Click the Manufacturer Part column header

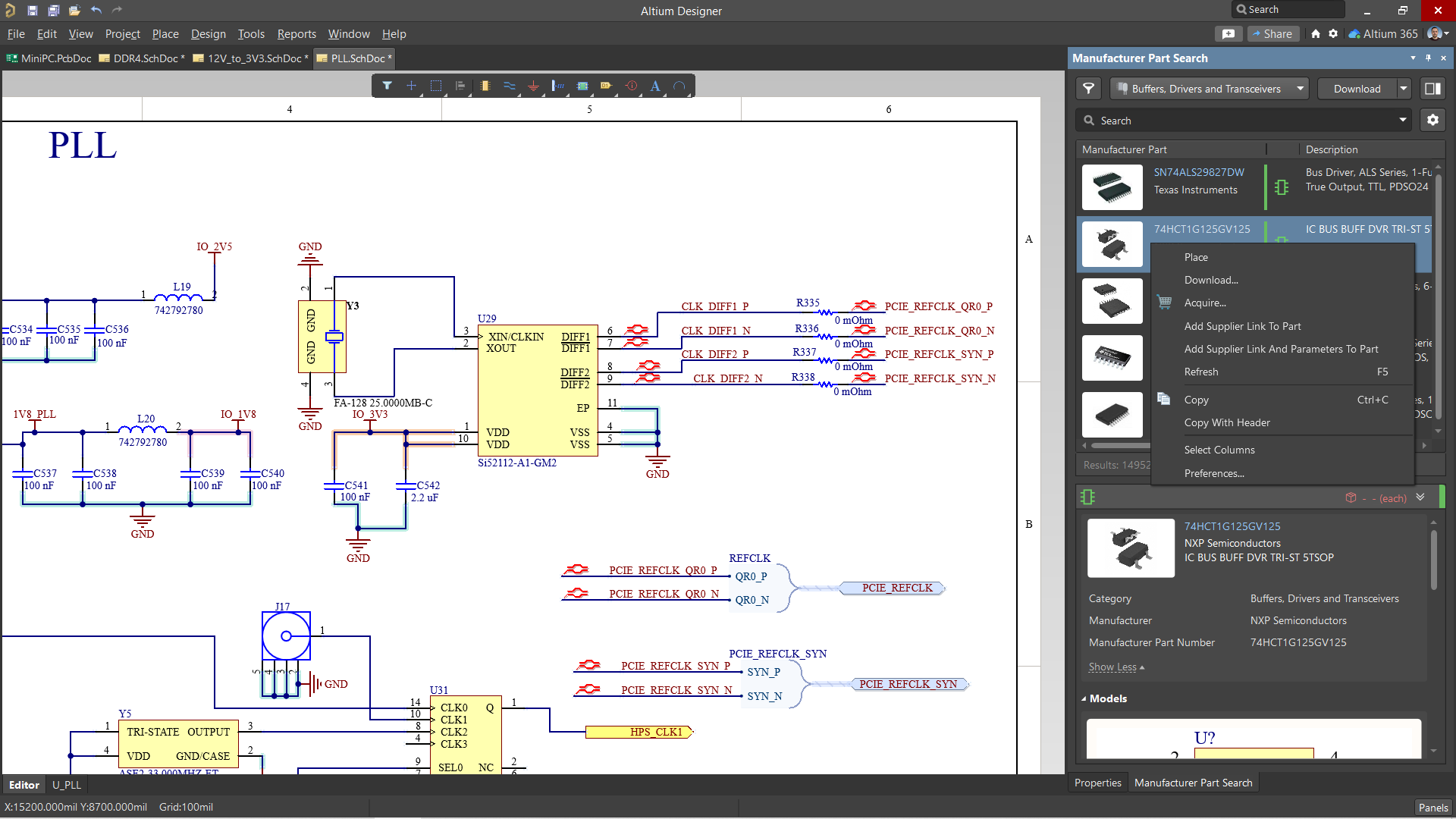pos(1124,149)
